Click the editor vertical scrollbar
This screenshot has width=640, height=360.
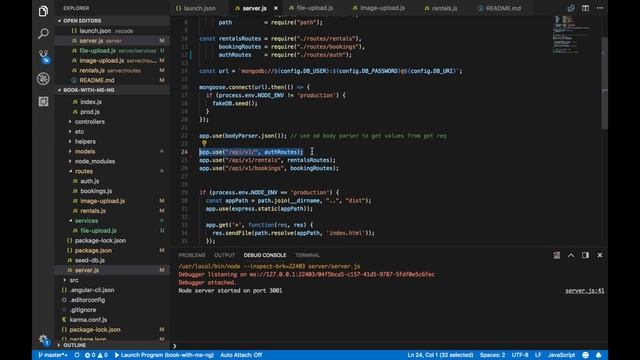coord(604,84)
